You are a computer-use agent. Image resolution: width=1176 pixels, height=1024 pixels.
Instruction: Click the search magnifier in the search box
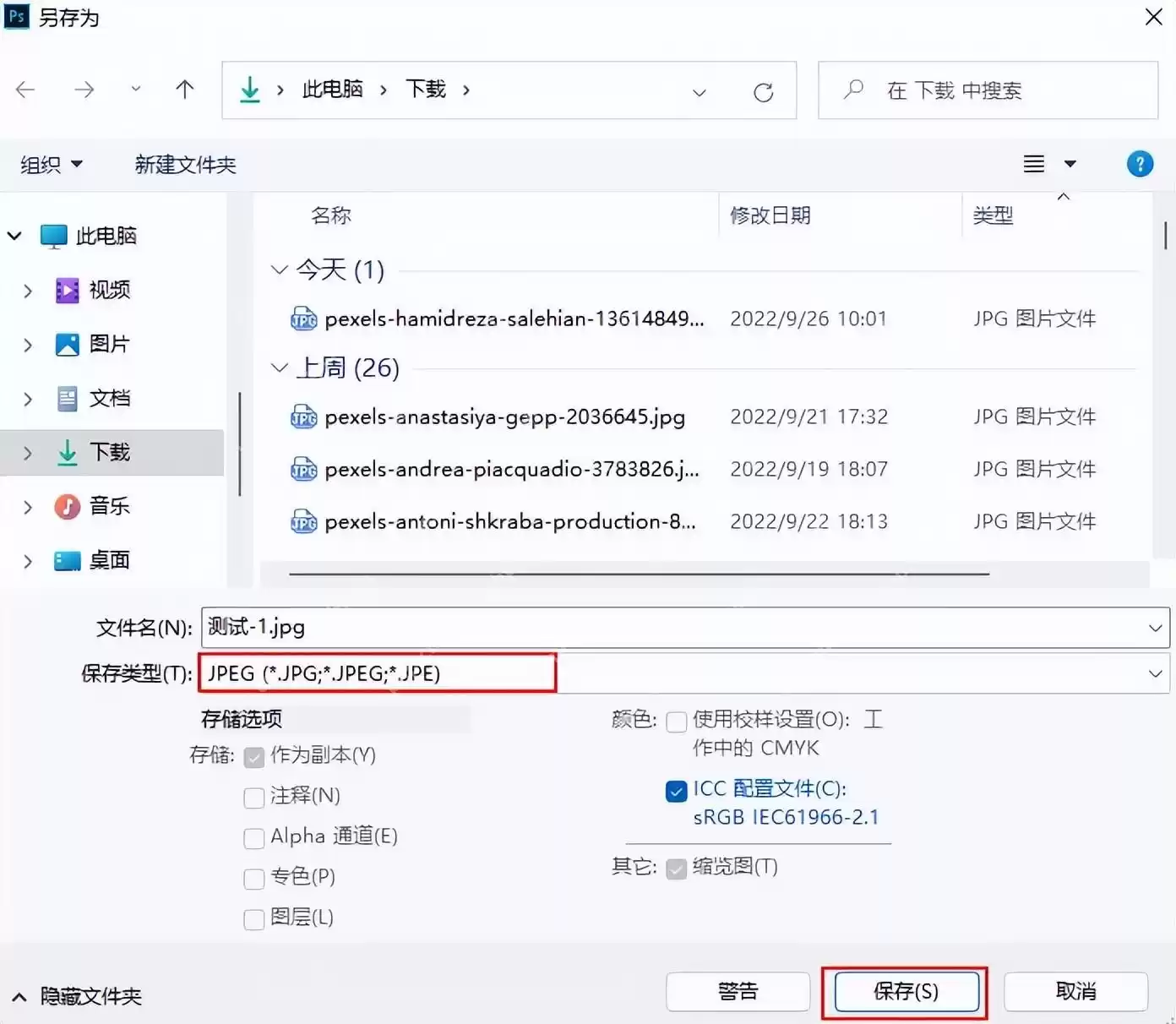pos(853,90)
